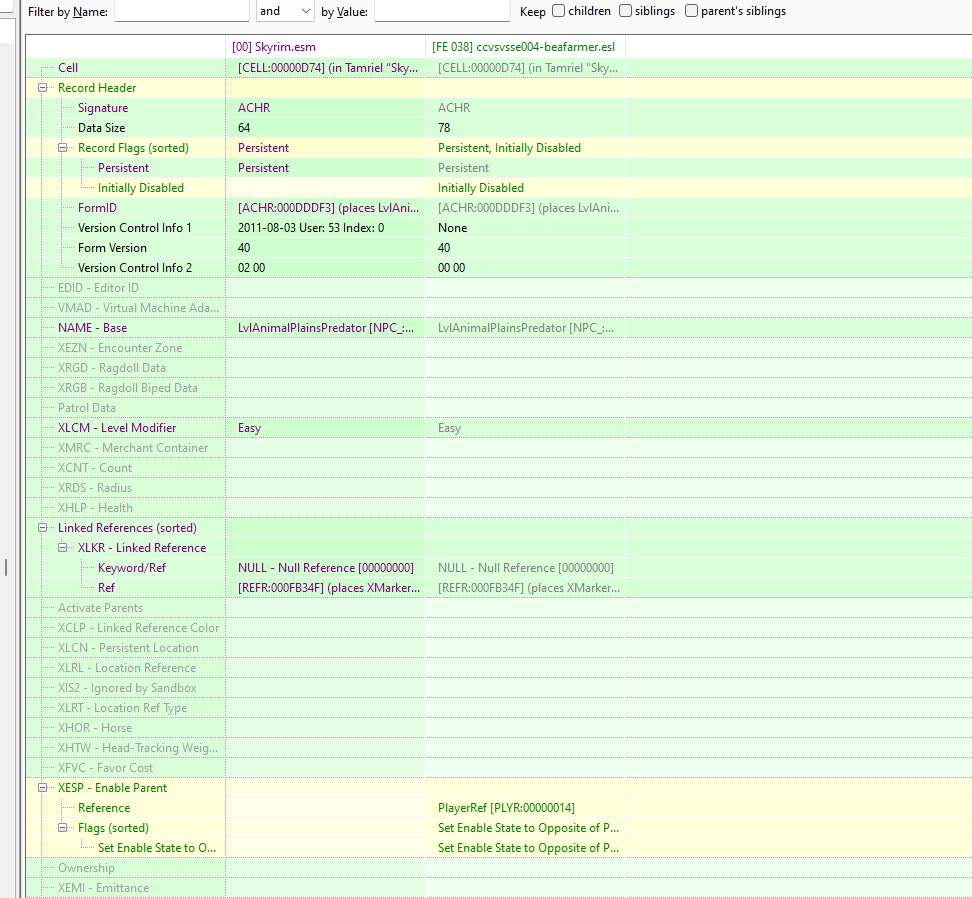Screen dimensions: 972x898
Task: Select the XRDS - Radius row
Action: [x=95, y=488]
